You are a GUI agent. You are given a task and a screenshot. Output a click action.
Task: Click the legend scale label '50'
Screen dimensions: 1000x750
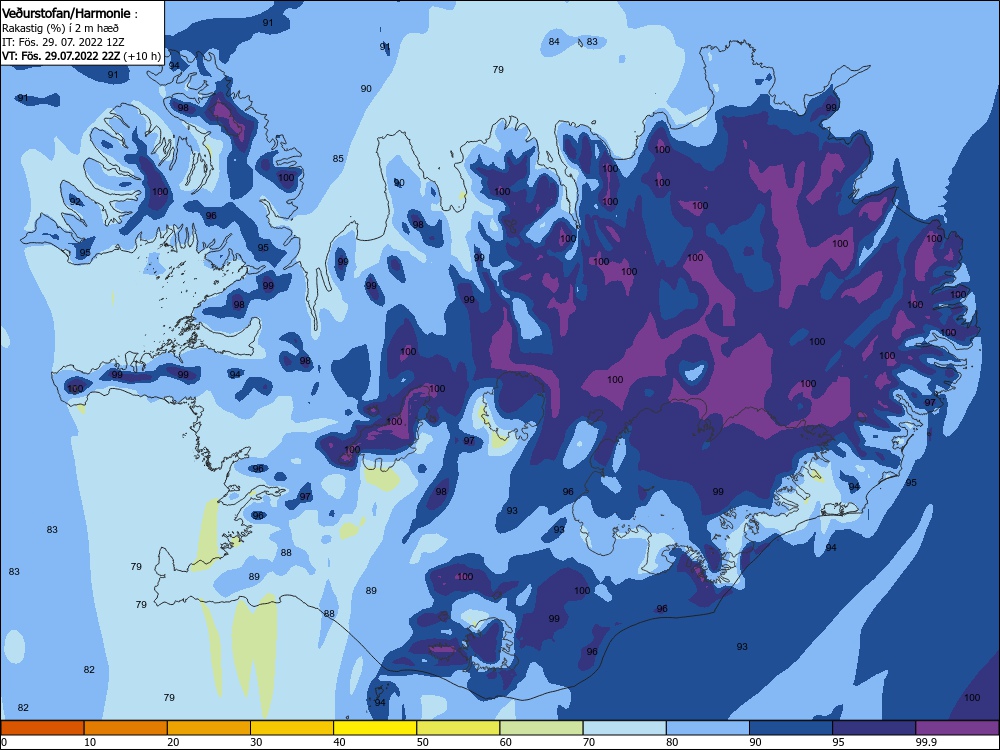coord(423,742)
